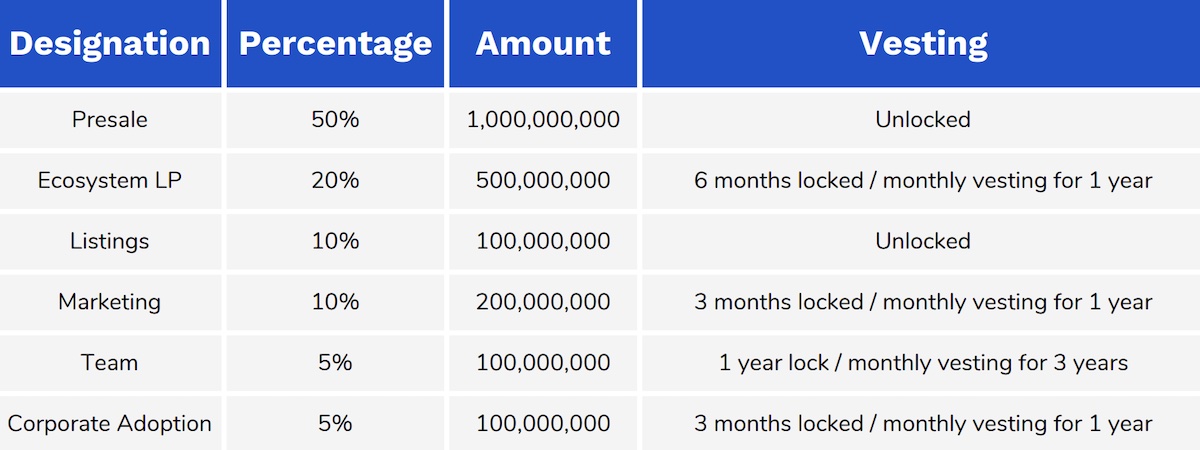Viewport: 1200px width, 450px height.
Task: Click the Designation column header
Action: coord(110,43)
